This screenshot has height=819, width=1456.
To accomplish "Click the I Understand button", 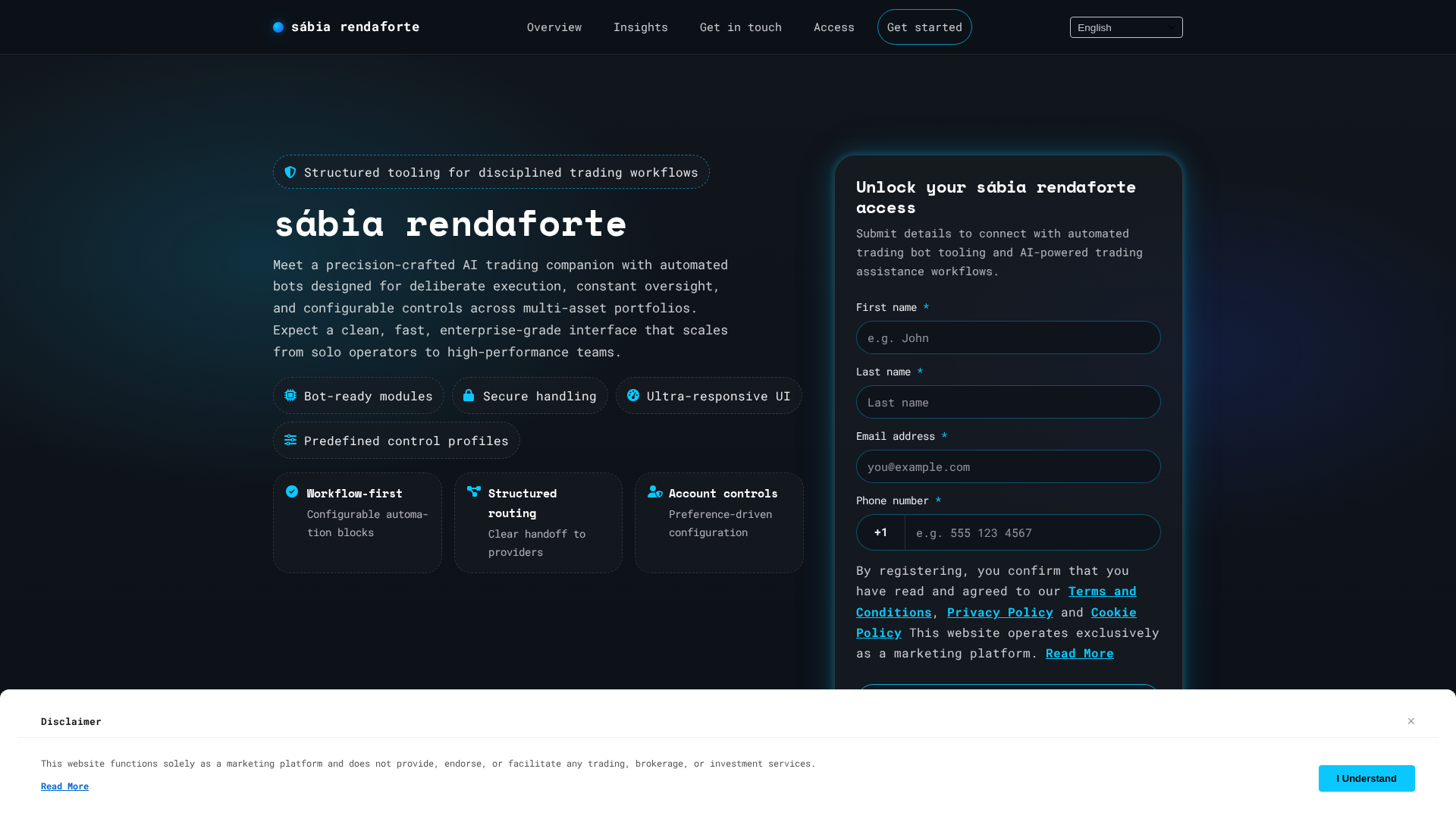I will click(1367, 778).
